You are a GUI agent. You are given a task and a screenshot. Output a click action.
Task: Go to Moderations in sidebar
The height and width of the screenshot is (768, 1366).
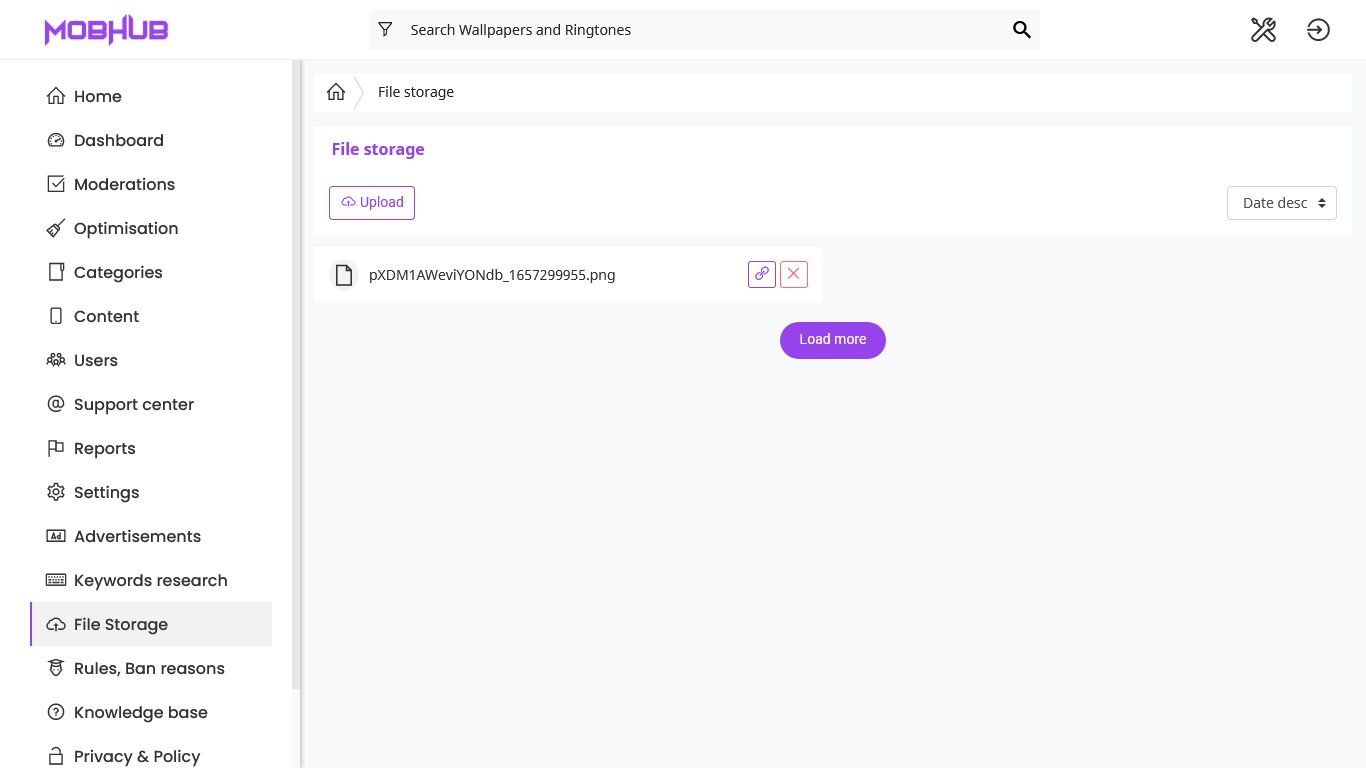point(124,184)
